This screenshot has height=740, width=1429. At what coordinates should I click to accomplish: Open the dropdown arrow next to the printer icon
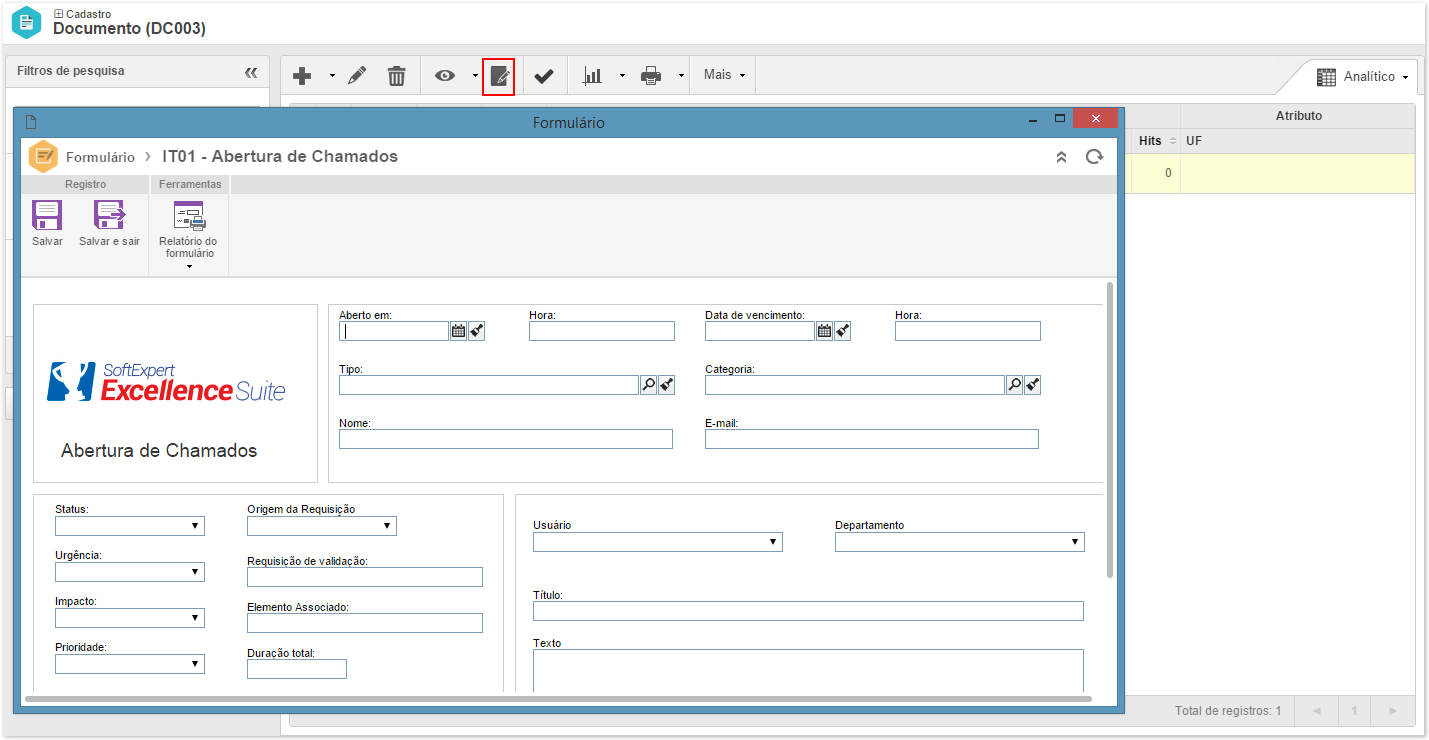pyautogui.click(x=680, y=76)
